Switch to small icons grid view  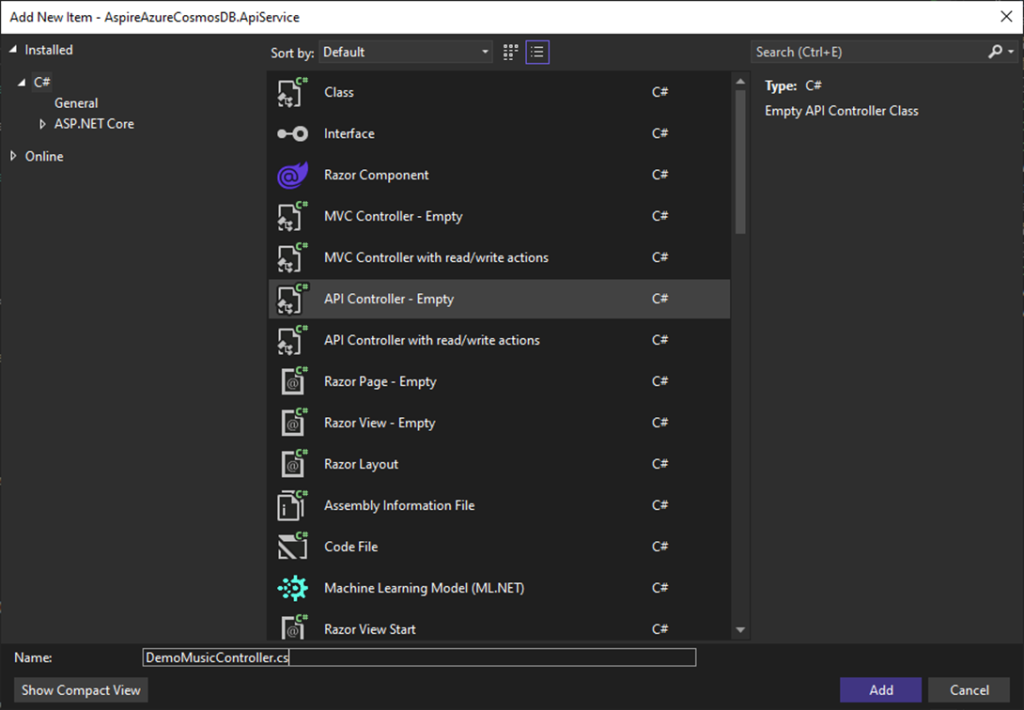(x=511, y=52)
